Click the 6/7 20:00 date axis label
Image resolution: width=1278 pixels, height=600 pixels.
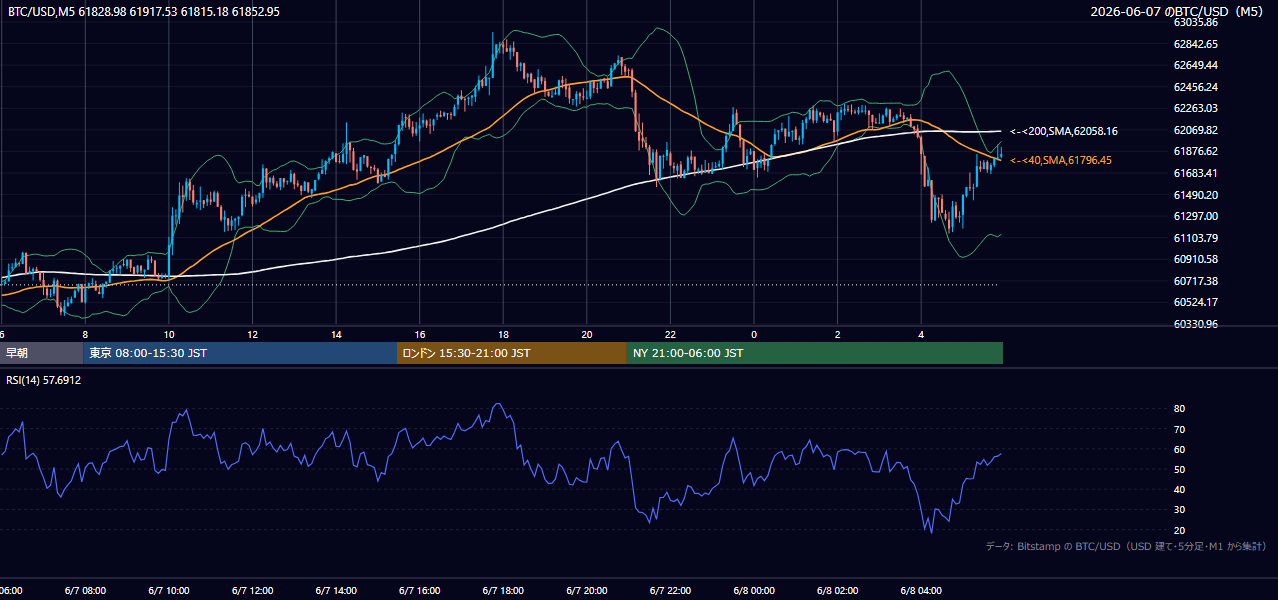point(587,591)
